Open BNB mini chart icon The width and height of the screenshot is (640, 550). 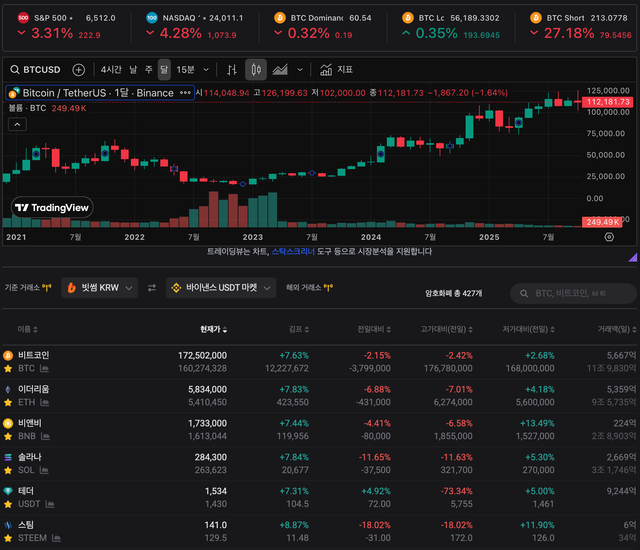click(45, 436)
